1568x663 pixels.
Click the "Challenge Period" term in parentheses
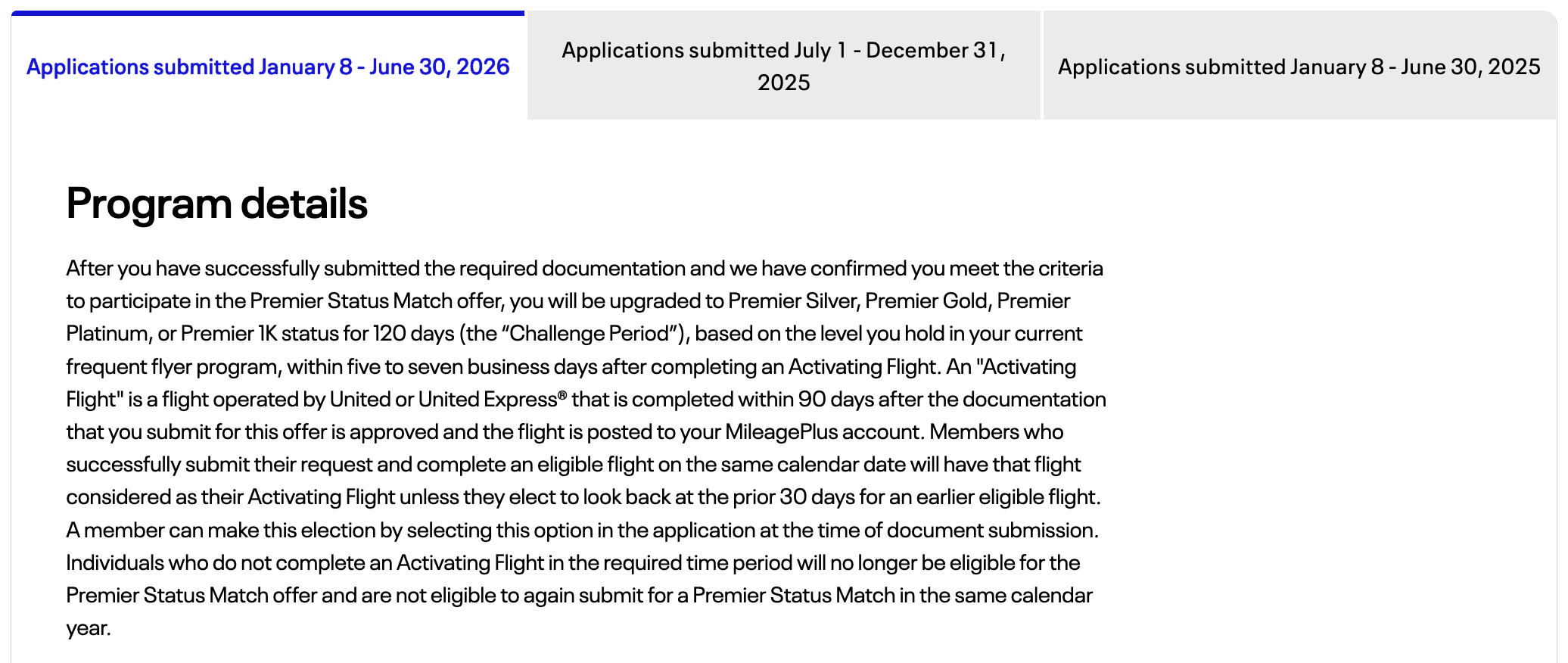(x=590, y=334)
